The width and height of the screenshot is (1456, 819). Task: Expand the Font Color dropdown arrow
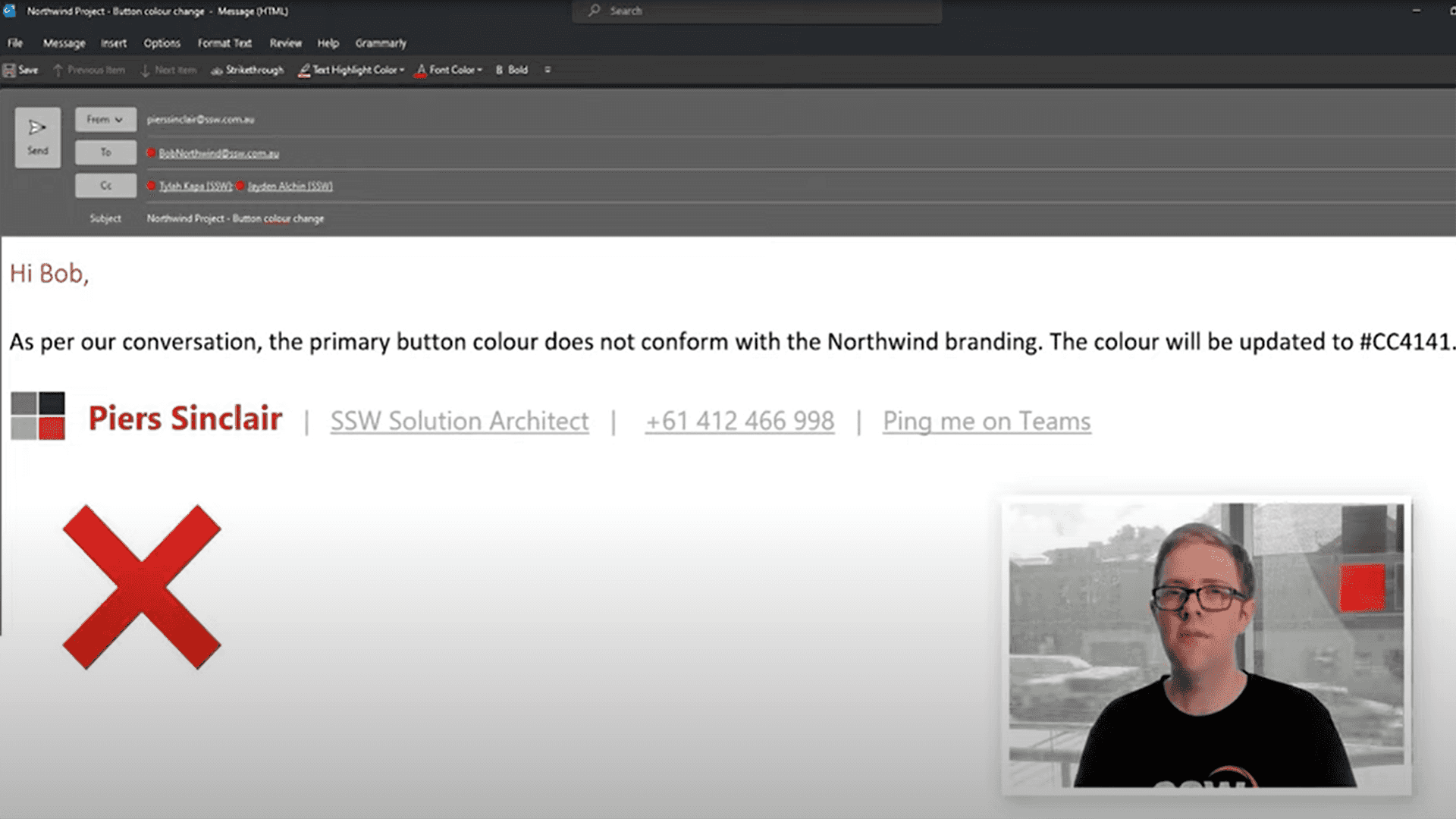(480, 70)
